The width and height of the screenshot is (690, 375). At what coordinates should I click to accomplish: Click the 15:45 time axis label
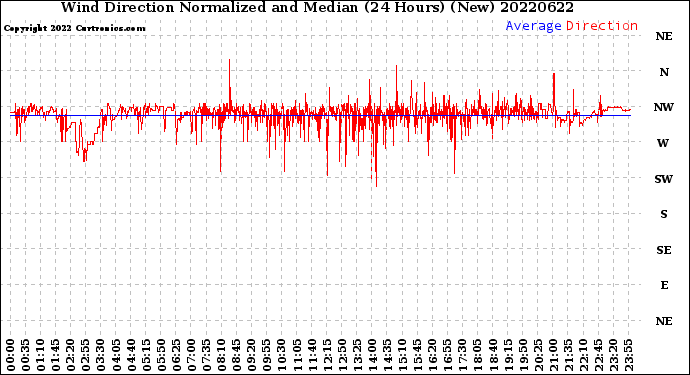point(418,355)
